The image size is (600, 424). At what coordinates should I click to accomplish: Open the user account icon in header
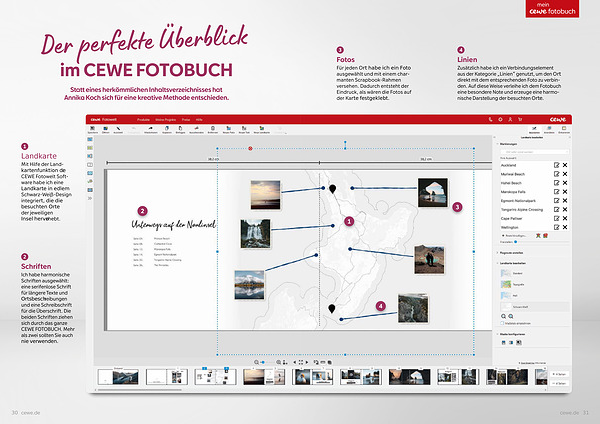point(510,119)
